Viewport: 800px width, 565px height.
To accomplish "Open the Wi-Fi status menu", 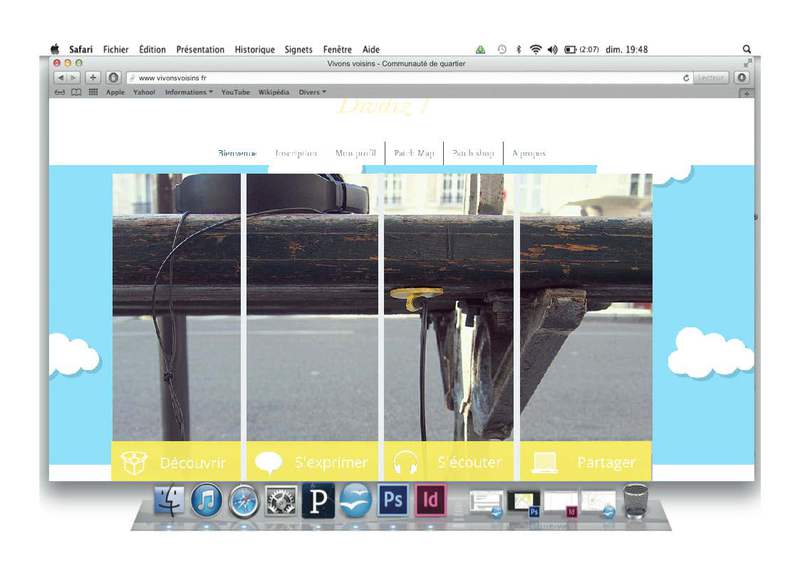I will click(535, 49).
